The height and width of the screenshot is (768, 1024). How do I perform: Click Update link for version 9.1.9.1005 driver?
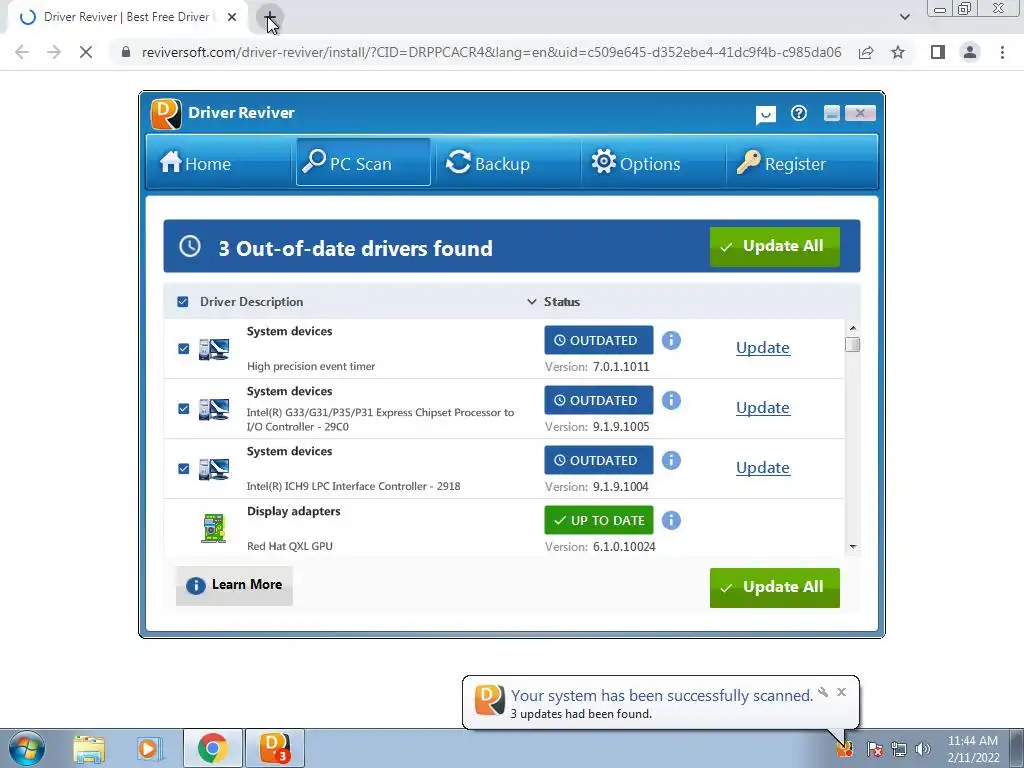pyautogui.click(x=763, y=408)
